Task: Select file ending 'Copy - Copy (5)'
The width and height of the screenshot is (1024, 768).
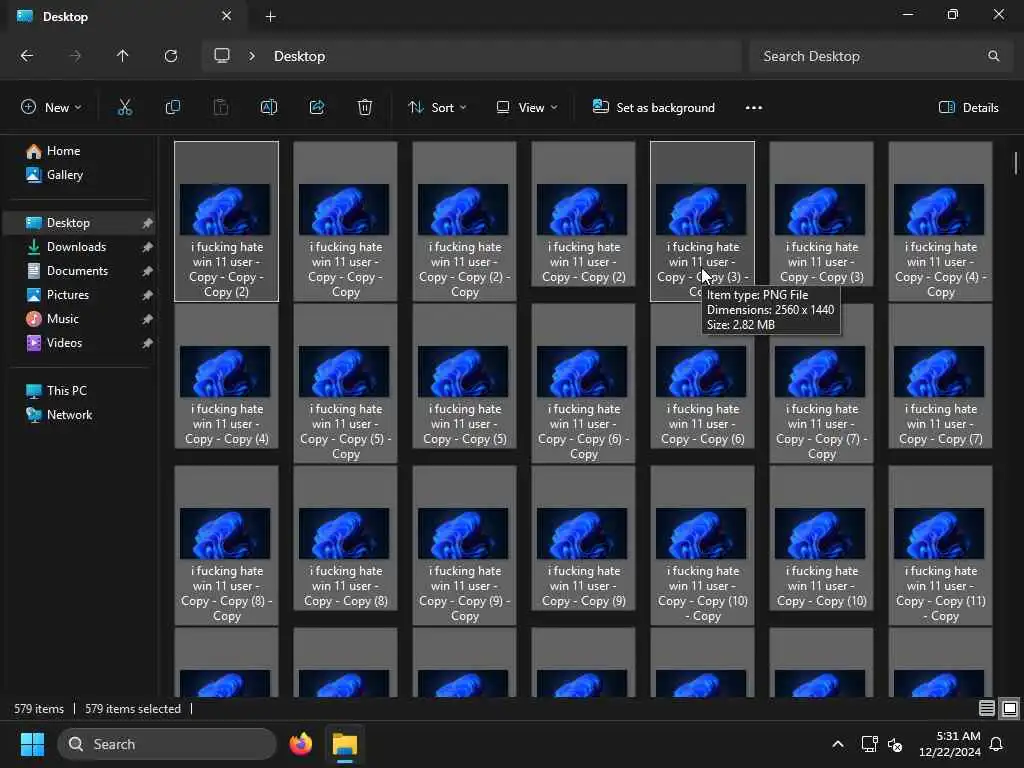Action: tap(464, 376)
